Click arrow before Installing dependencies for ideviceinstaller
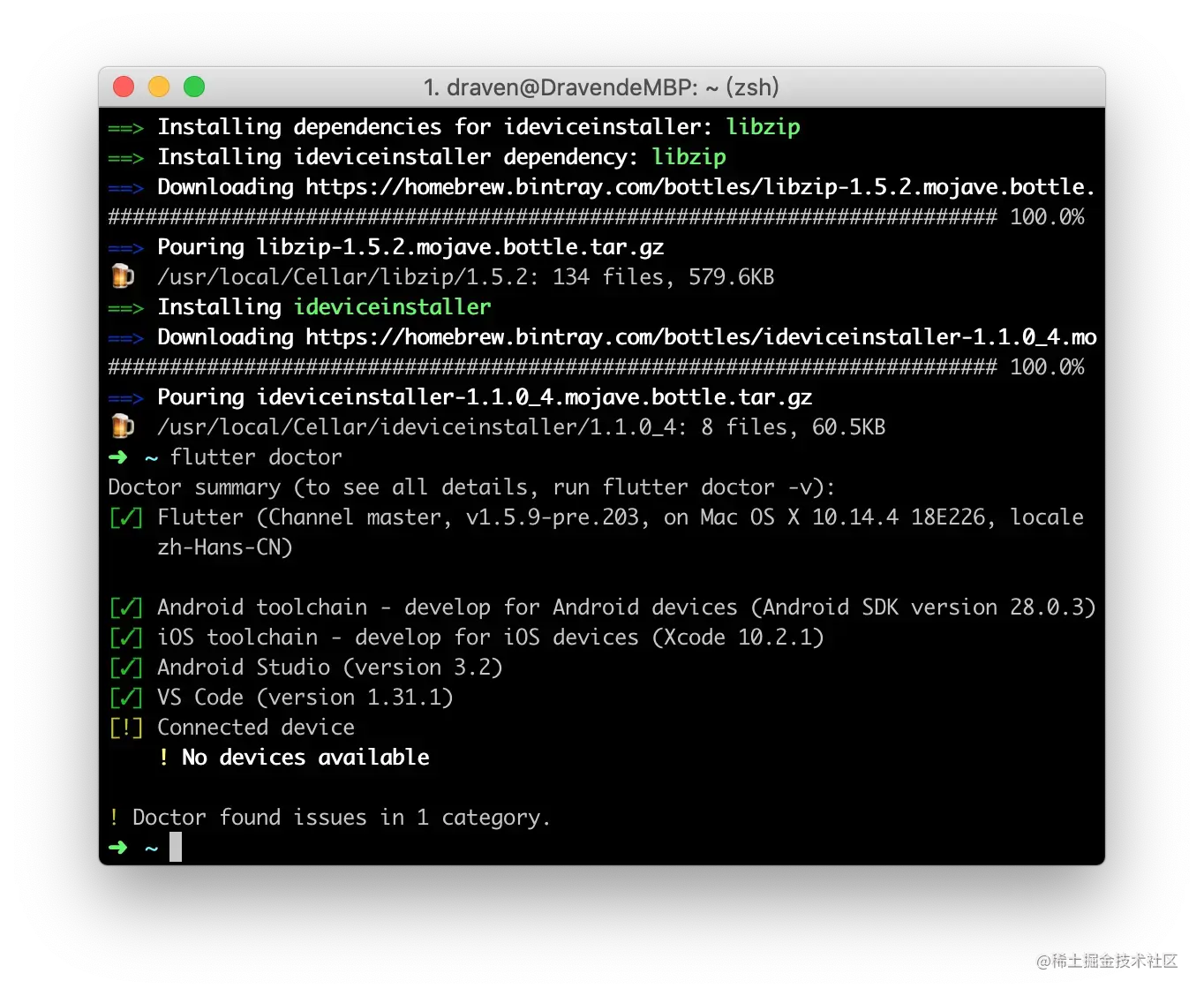The image size is (1204, 996). click(125, 128)
